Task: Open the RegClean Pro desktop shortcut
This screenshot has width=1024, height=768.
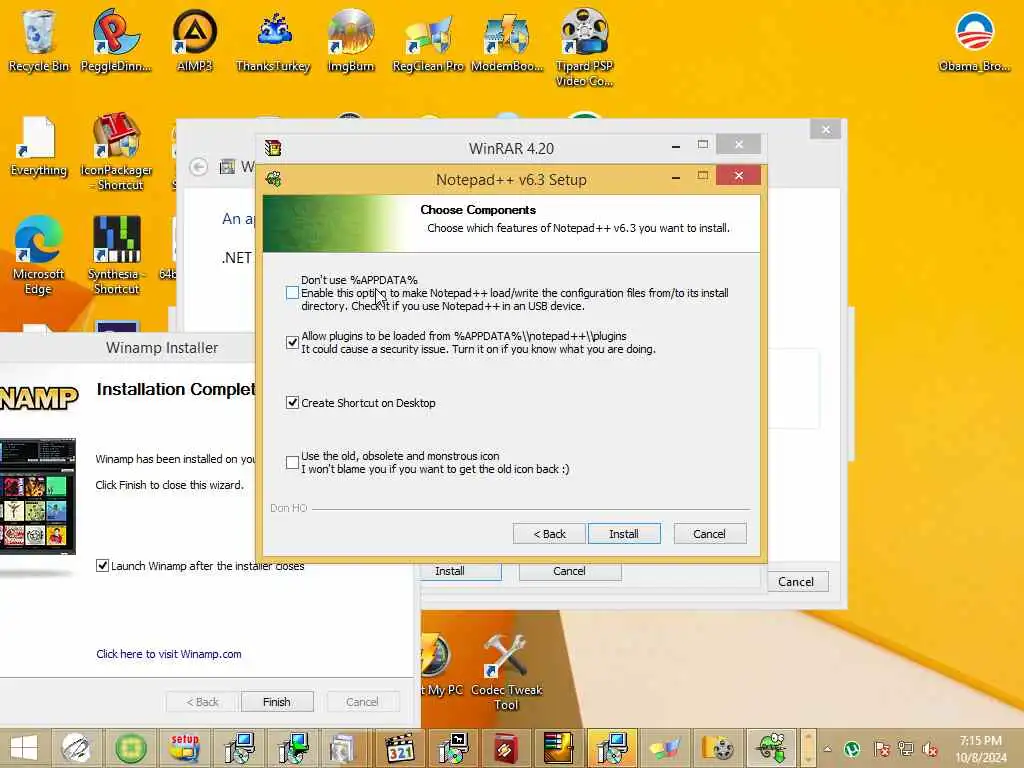Action: [x=428, y=40]
